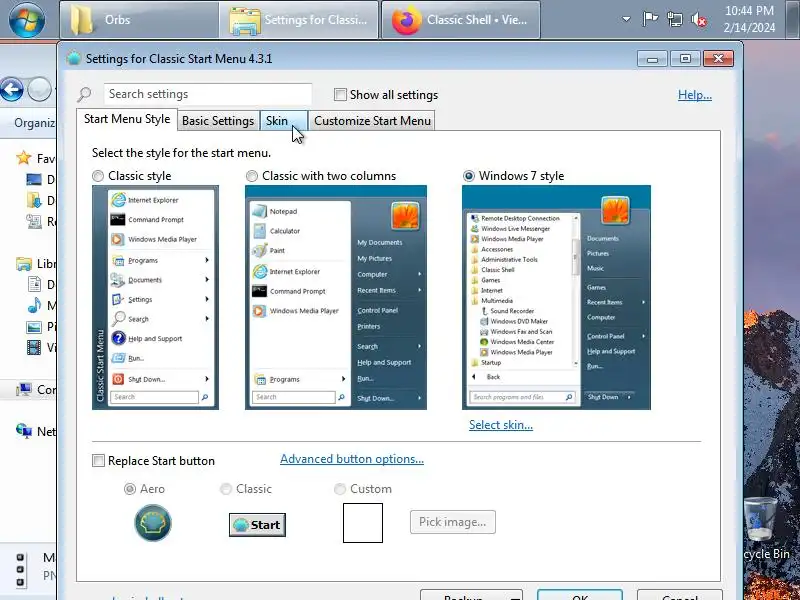Click the Settings for Classic taskbar button
The height and width of the screenshot is (600, 800).
pos(299,20)
